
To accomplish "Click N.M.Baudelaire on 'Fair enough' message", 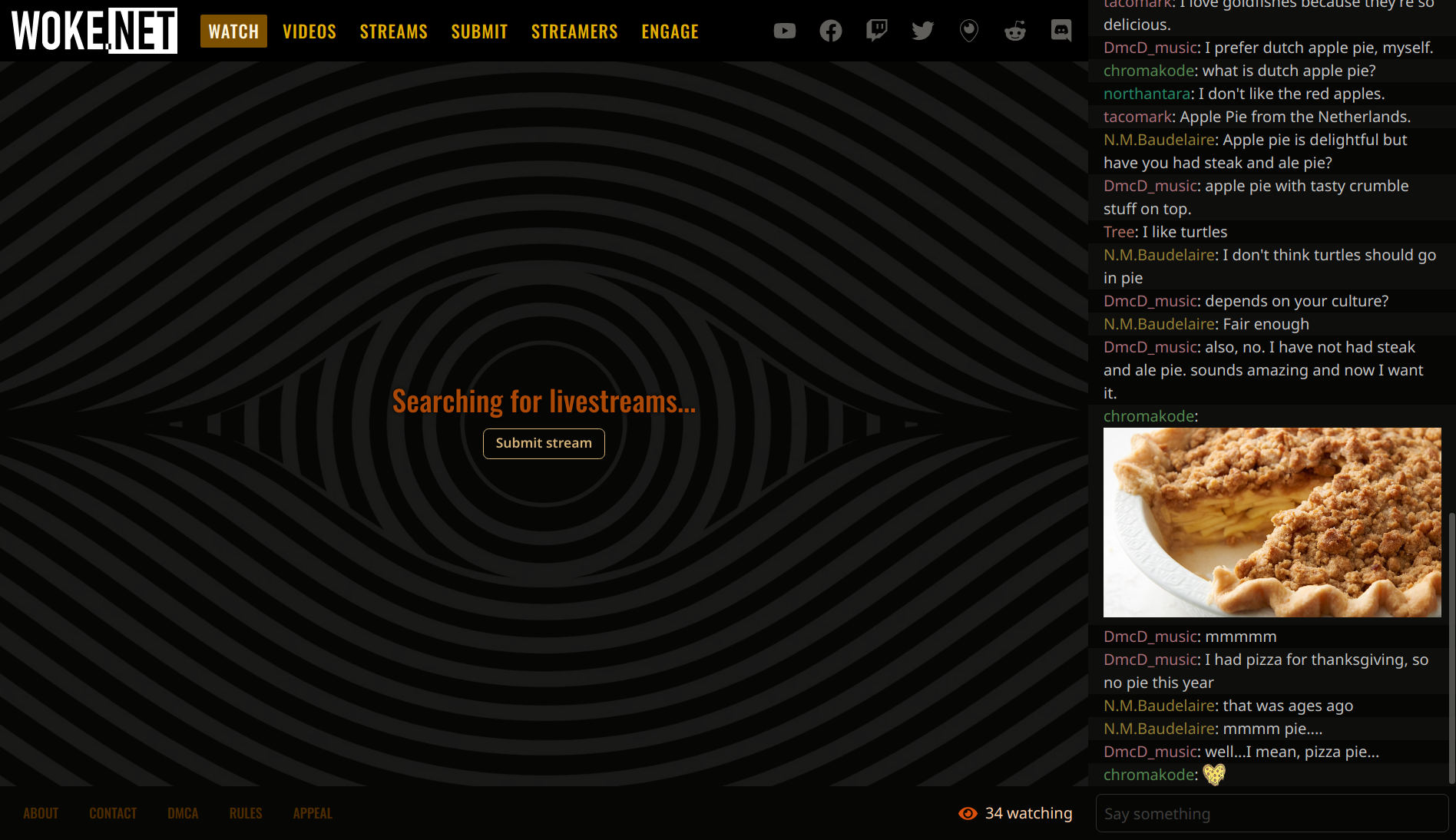I will point(1159,324).
